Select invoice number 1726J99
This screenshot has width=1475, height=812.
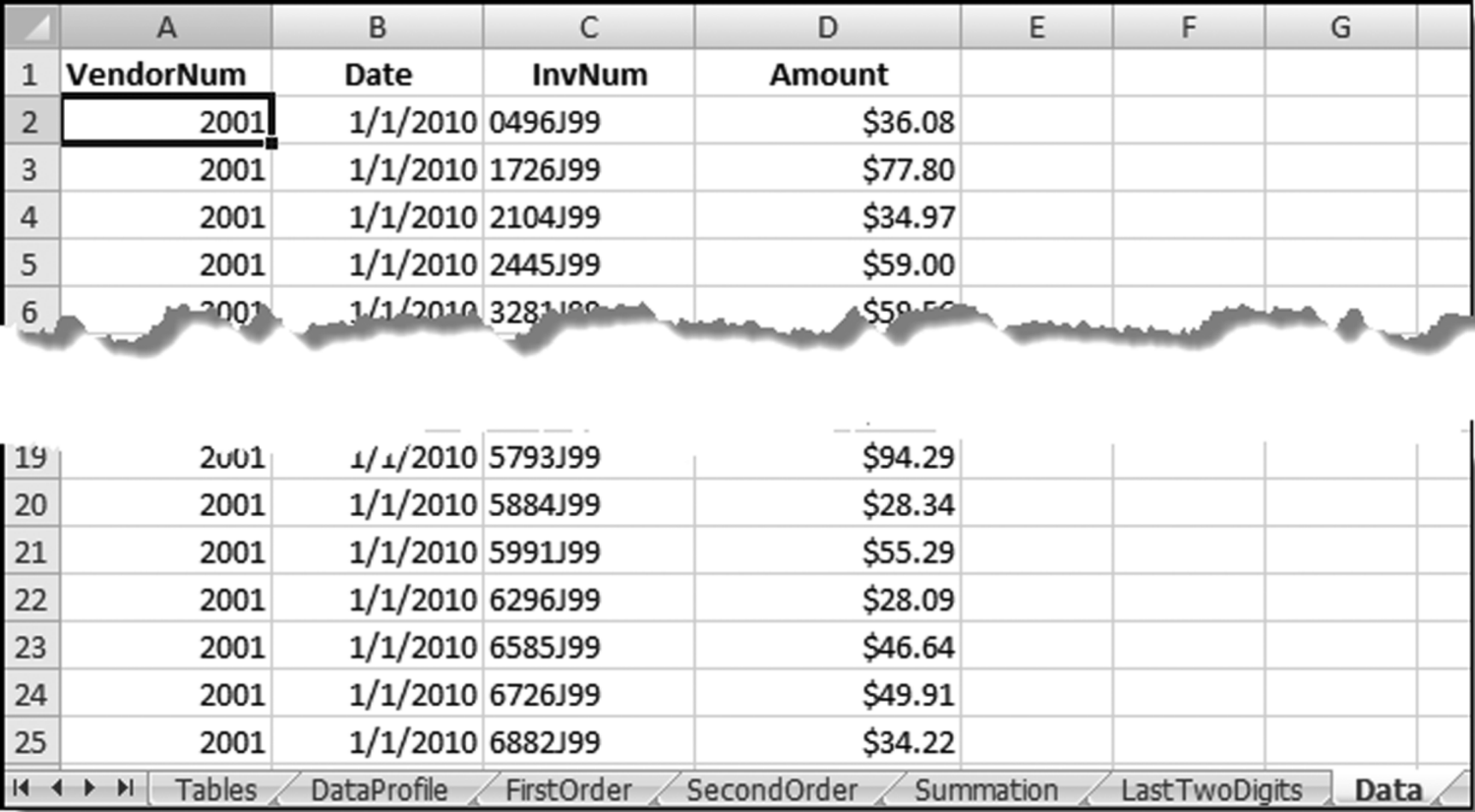(x=589, y=169)
